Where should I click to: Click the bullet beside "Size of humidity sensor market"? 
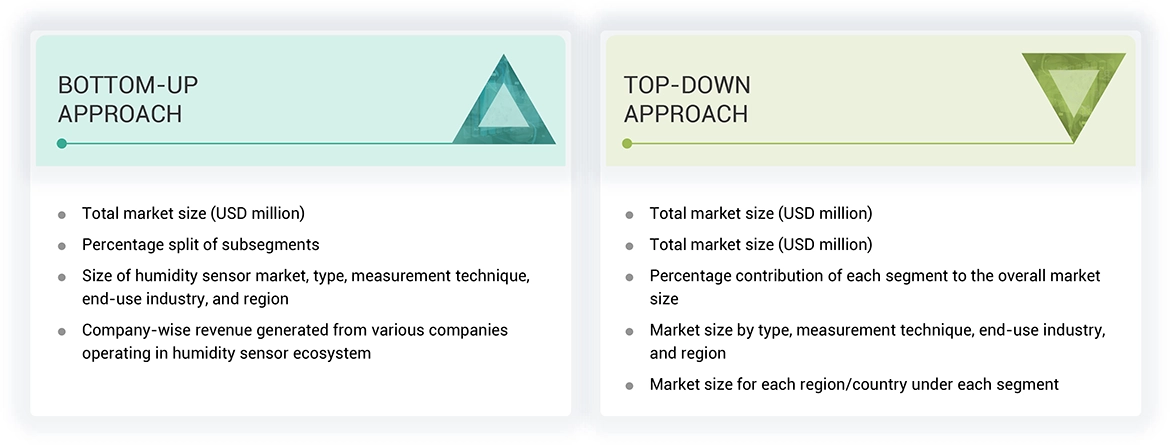click(x=62, y=276)
